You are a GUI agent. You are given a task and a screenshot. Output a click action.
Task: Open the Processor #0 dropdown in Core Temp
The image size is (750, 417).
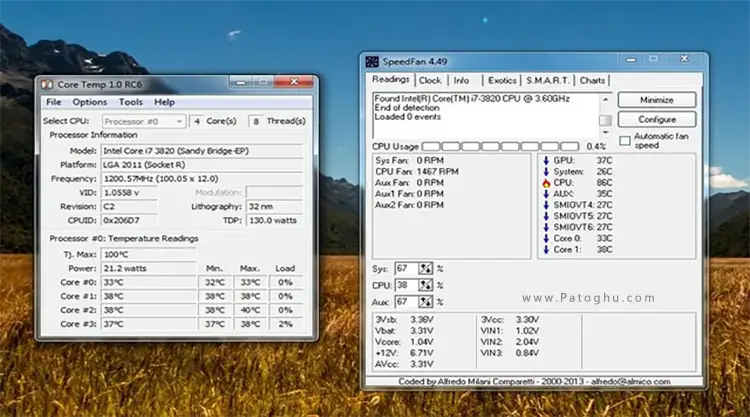tap(143, 121)
